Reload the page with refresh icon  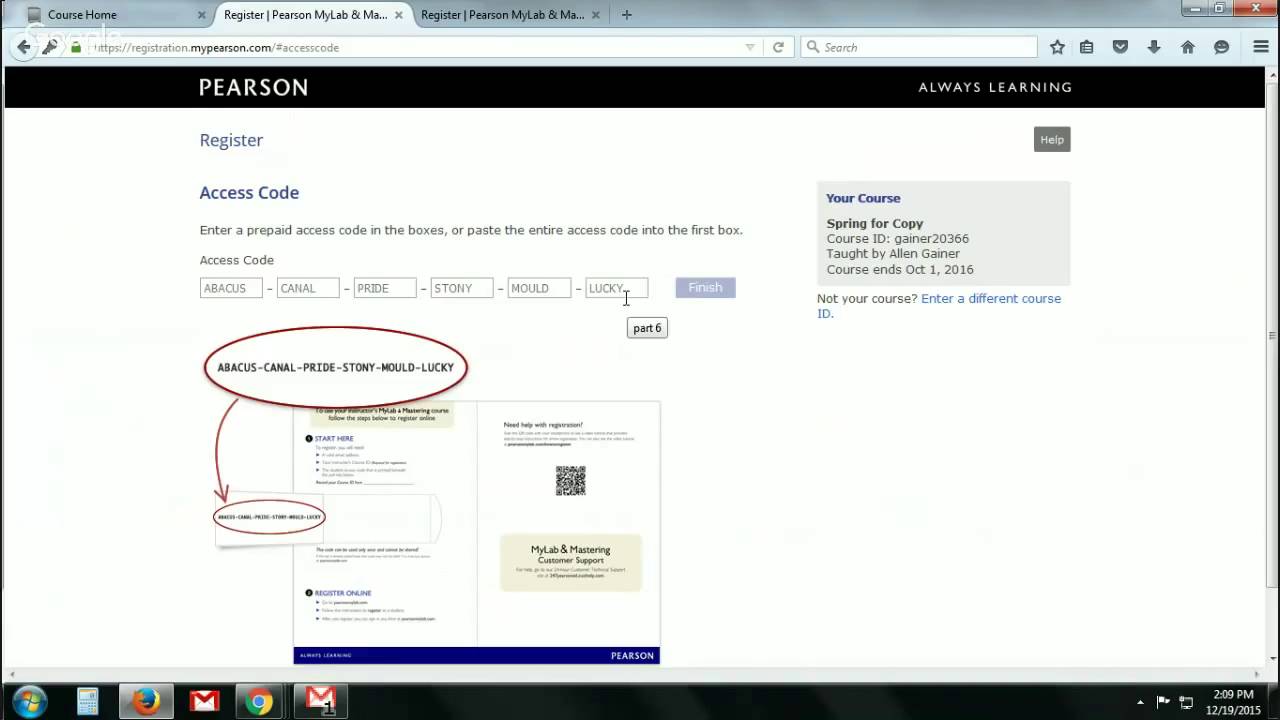(778, 47)
